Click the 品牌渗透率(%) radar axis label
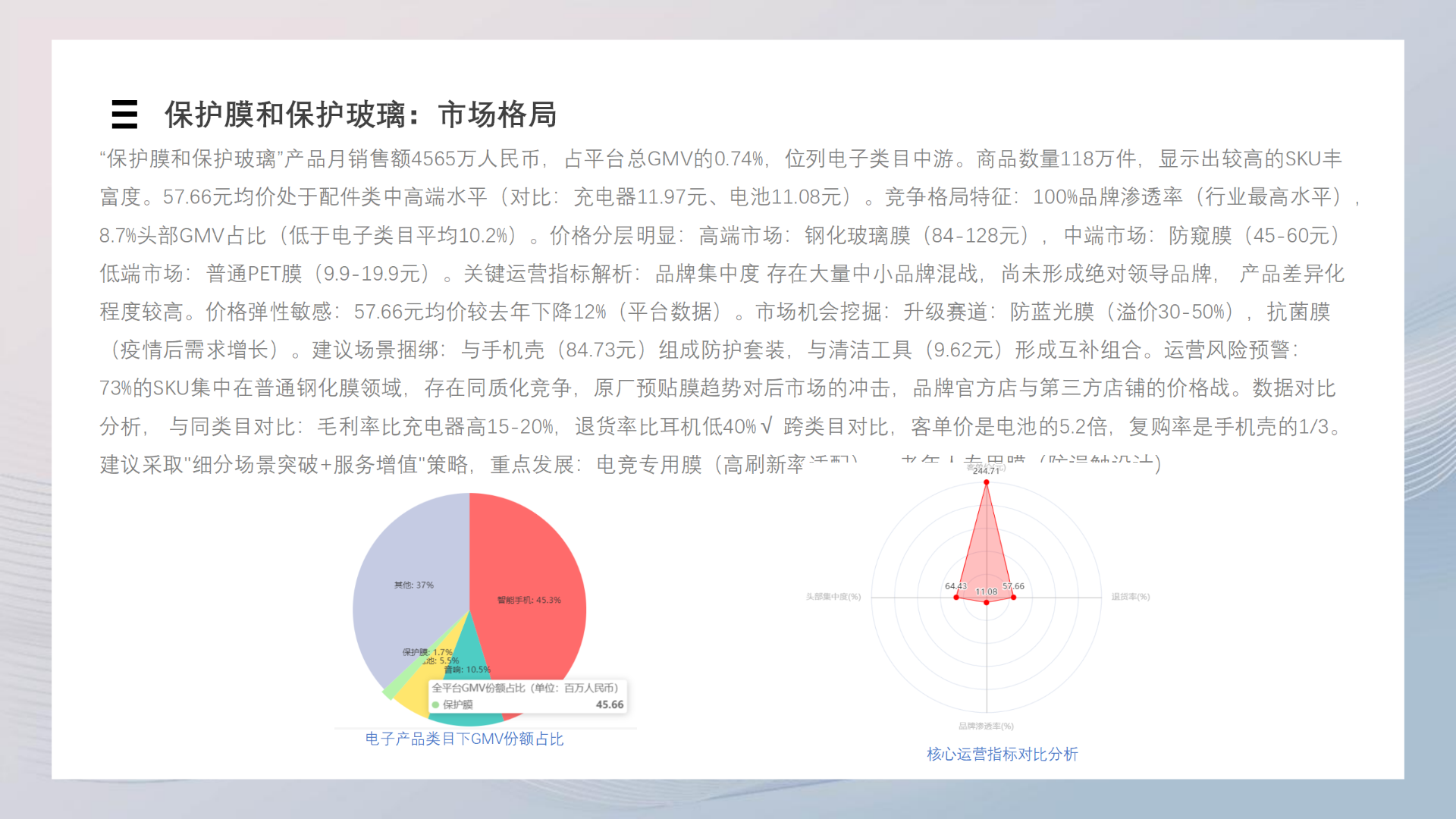 click(x=986, y=726)
